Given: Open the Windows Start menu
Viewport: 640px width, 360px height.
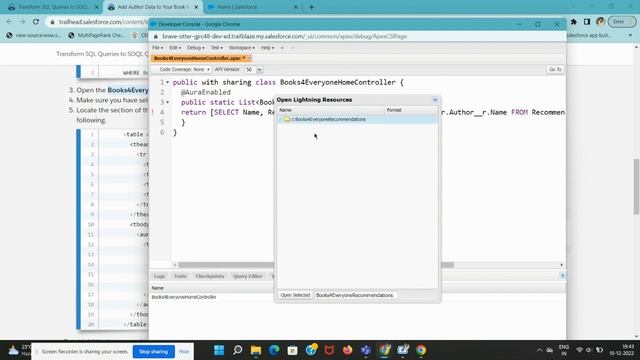Looking at the screenshot, I should pyautogui.click(x=219, y=350).
